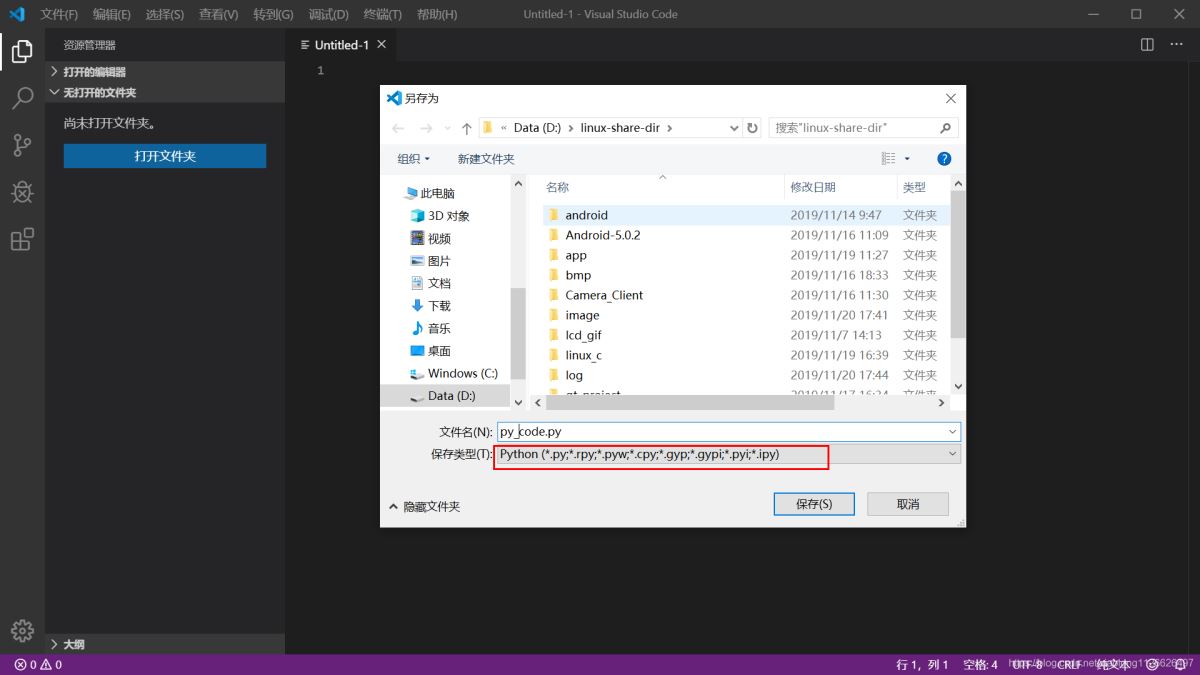Click the blue Help question mark icon

coord(943,157)
